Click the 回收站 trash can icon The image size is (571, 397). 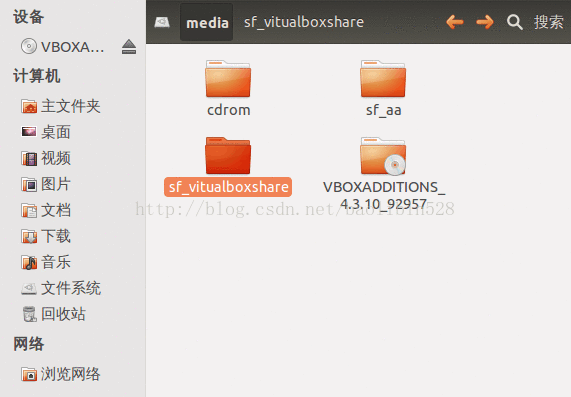[x=29, y=314]
